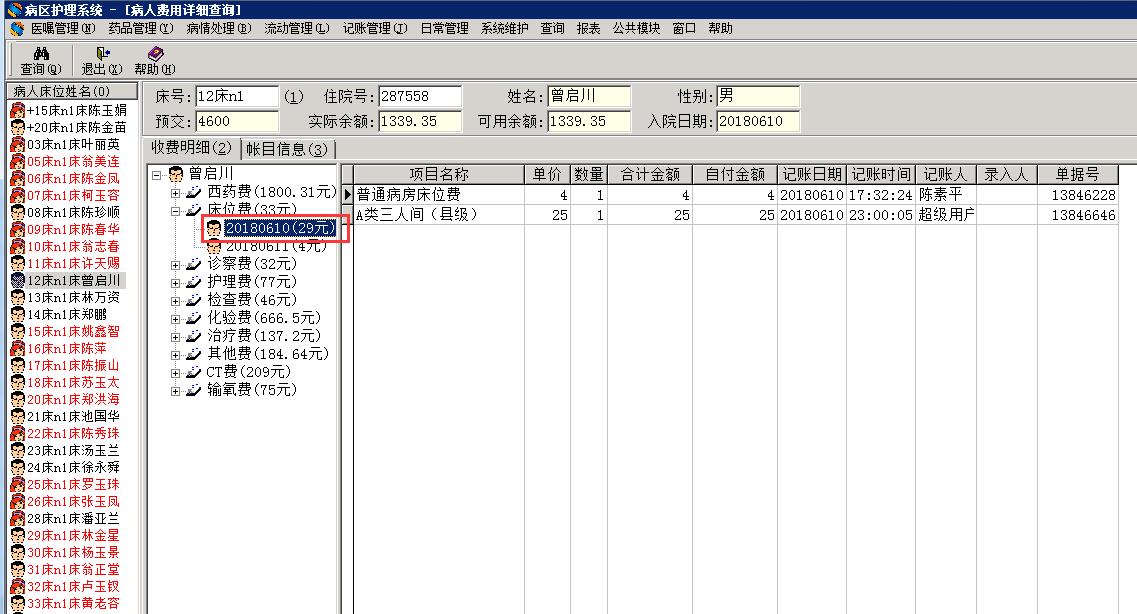
Task: Click the application icon in the title bar
Action: point(13,9)
